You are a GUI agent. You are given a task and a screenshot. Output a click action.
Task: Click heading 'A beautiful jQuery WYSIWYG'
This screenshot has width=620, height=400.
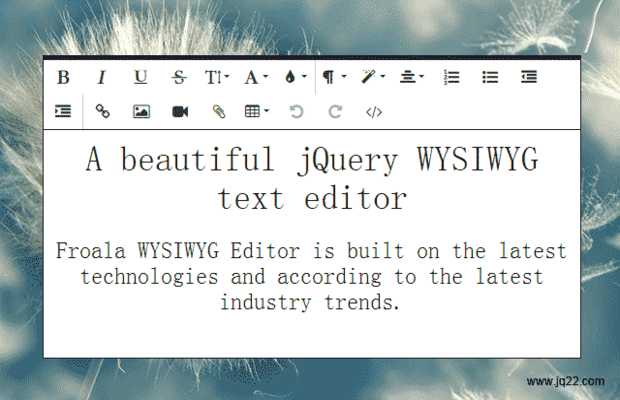[312, 160]
